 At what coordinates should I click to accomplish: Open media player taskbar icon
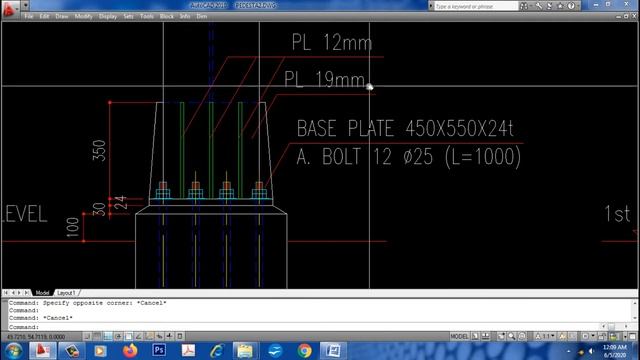coord(100,351)
